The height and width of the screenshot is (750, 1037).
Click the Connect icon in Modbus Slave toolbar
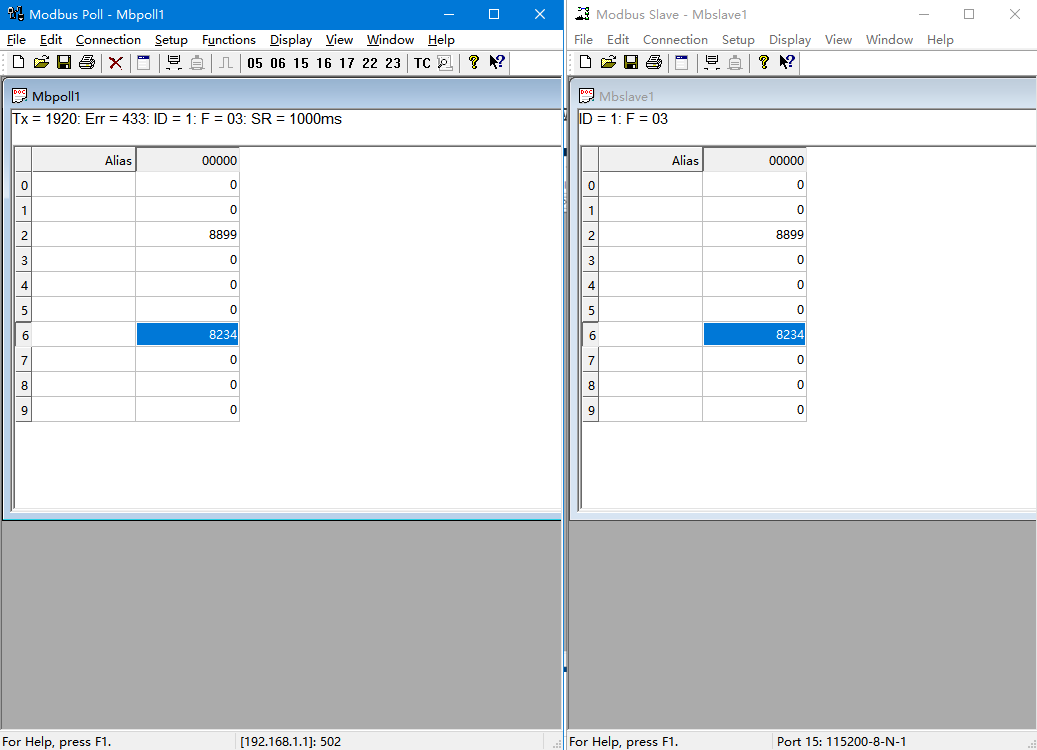click(713, 63)
